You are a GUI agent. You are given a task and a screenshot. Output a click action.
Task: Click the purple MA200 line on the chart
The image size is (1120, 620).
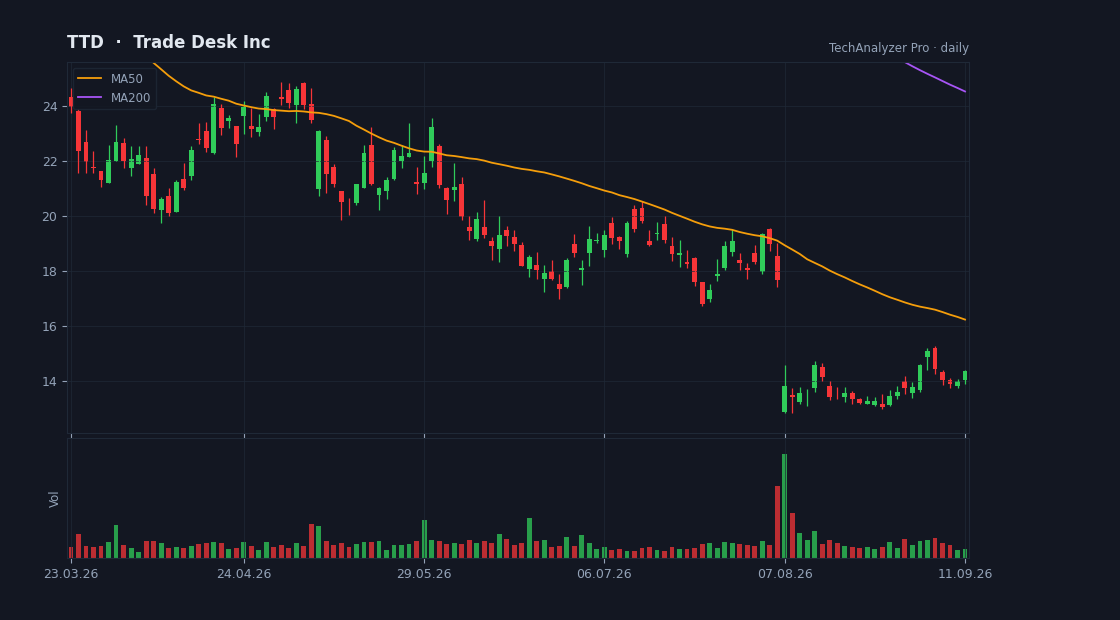point(936,77)
